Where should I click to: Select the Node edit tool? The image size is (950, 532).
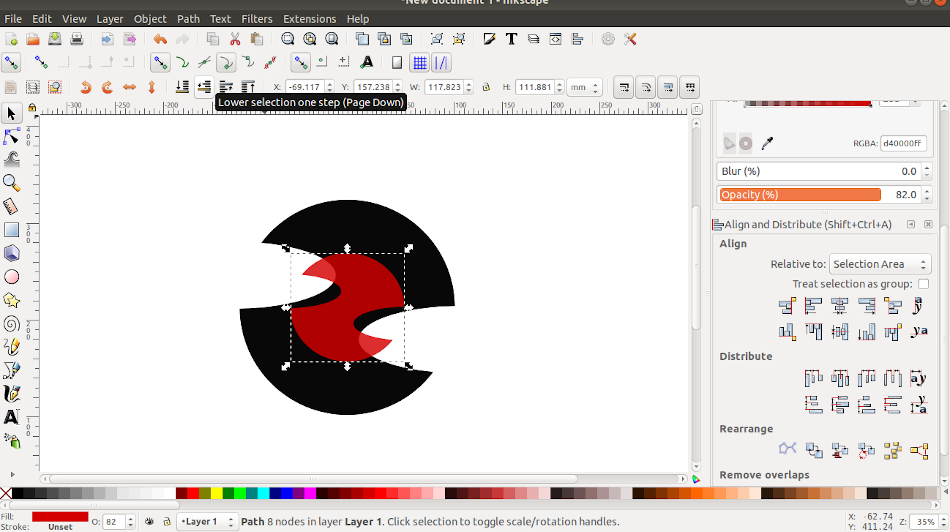point(11,136)
